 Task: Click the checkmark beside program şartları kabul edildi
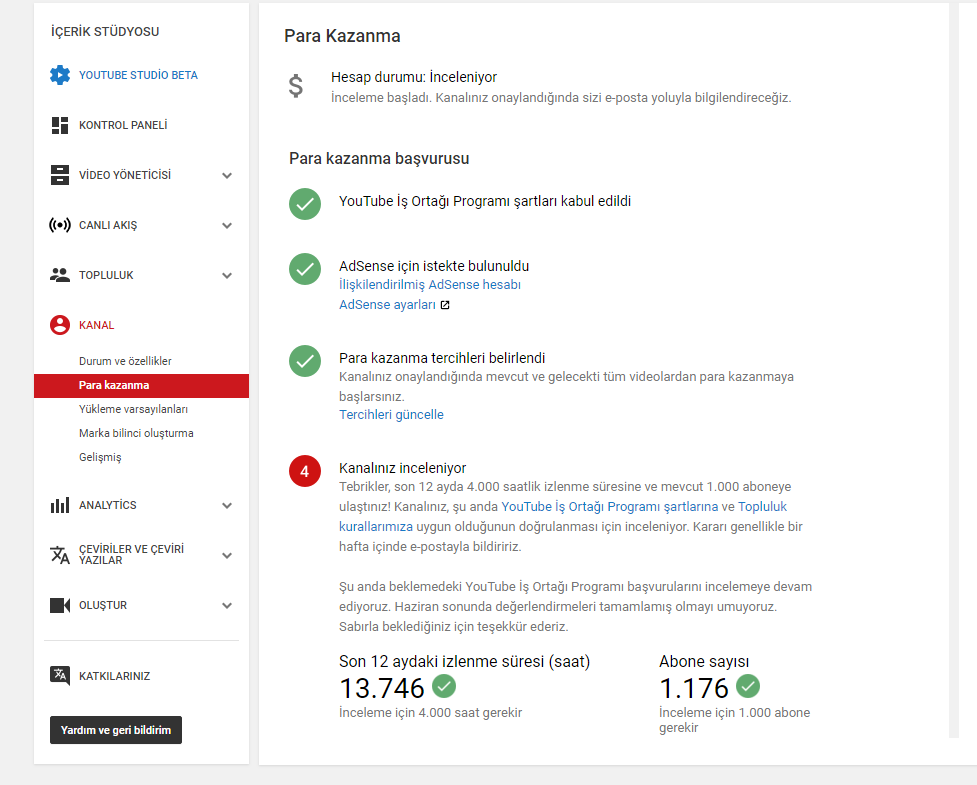coord(305,204)
